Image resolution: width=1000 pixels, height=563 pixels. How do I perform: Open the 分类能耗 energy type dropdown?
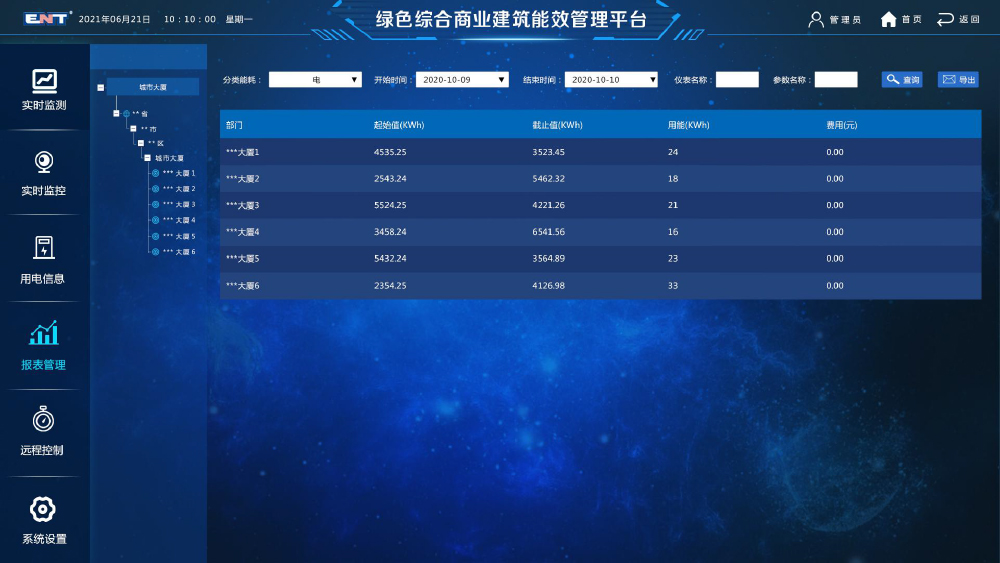coord(315,80)
